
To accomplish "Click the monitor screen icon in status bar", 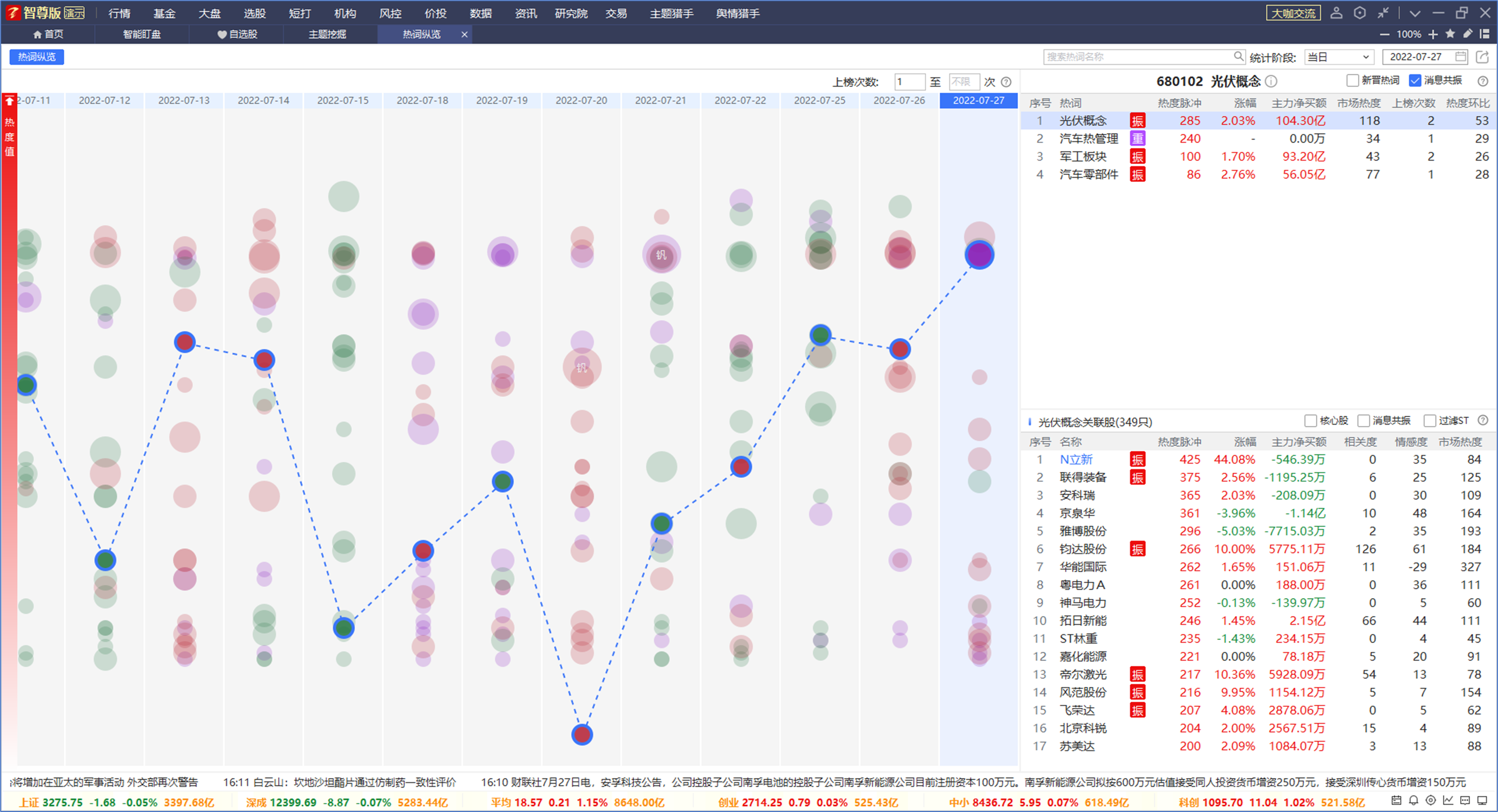I will pos(1483,801).
